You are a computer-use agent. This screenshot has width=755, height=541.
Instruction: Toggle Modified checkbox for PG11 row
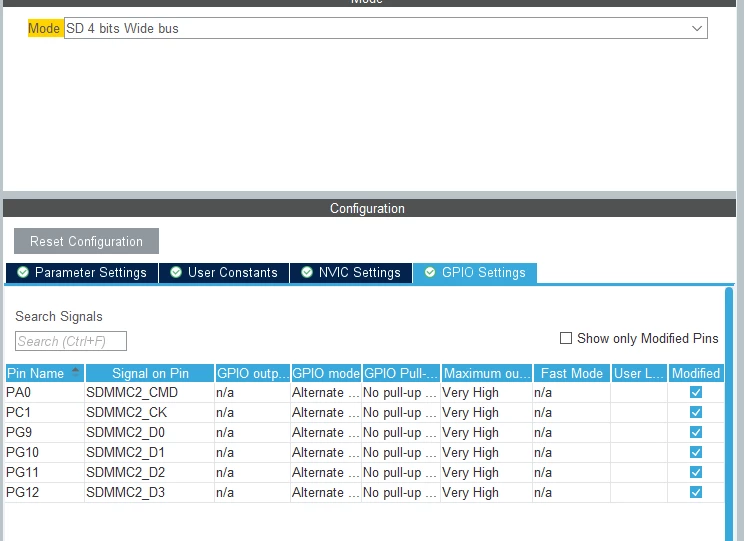[x=696, y=472]
